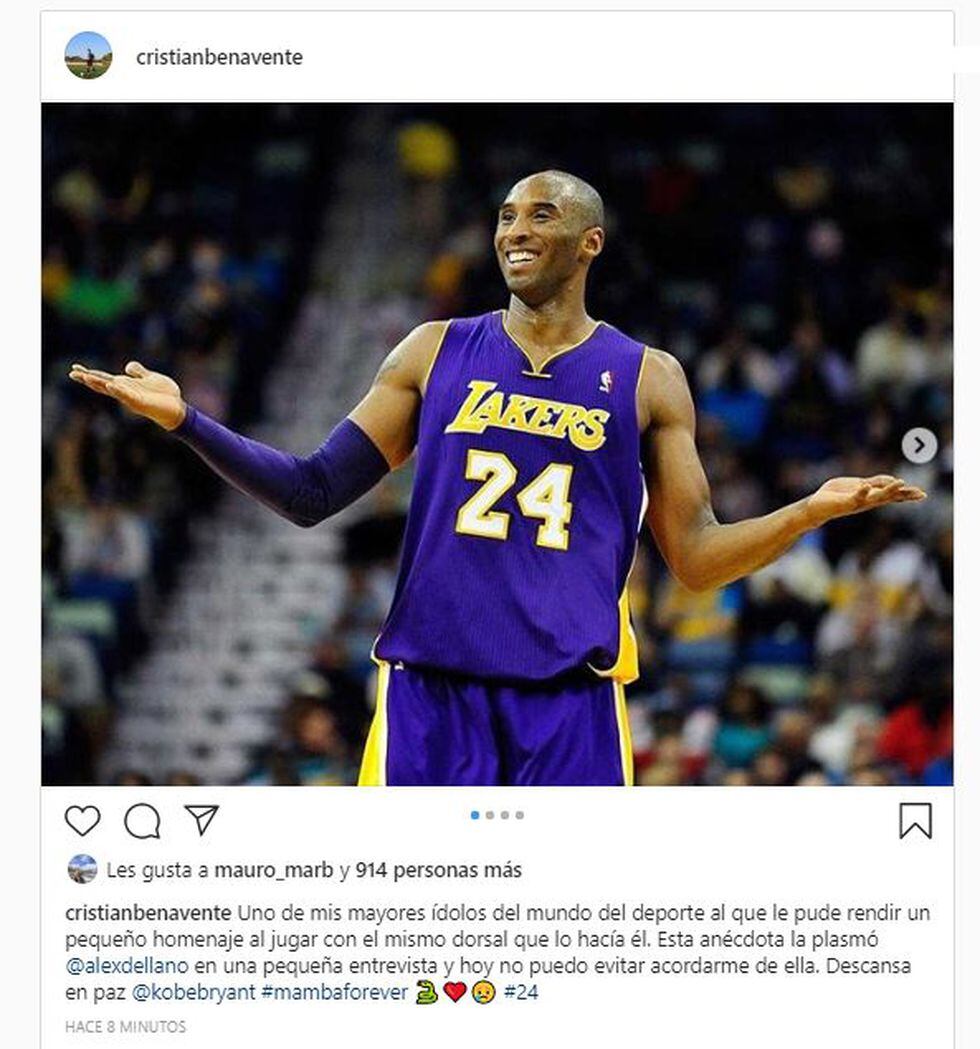Click cristianbenavente name in caption
The image size is (980, 1049).
[x=148, y=913]
